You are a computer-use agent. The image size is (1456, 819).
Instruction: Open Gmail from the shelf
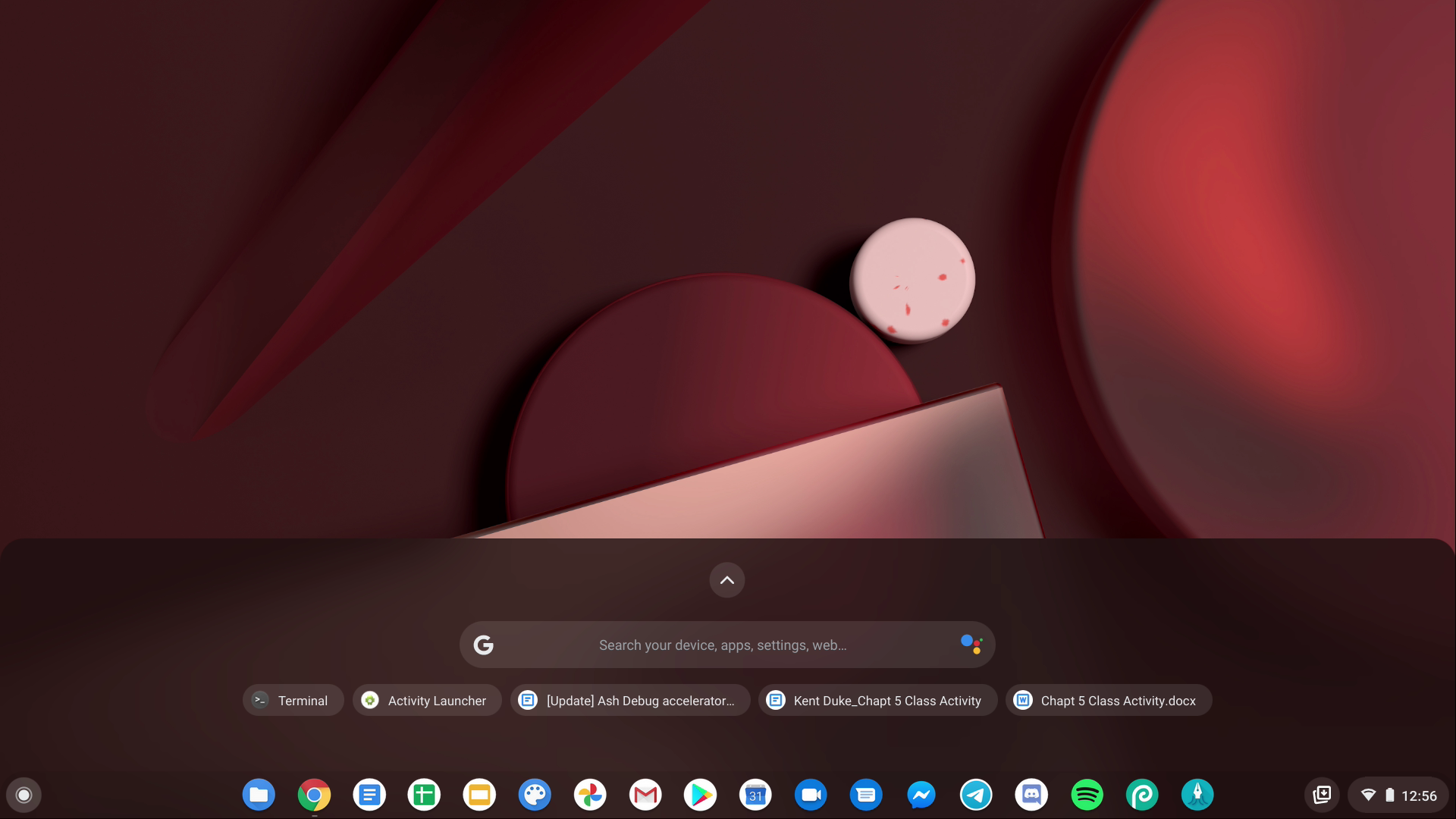645,794
